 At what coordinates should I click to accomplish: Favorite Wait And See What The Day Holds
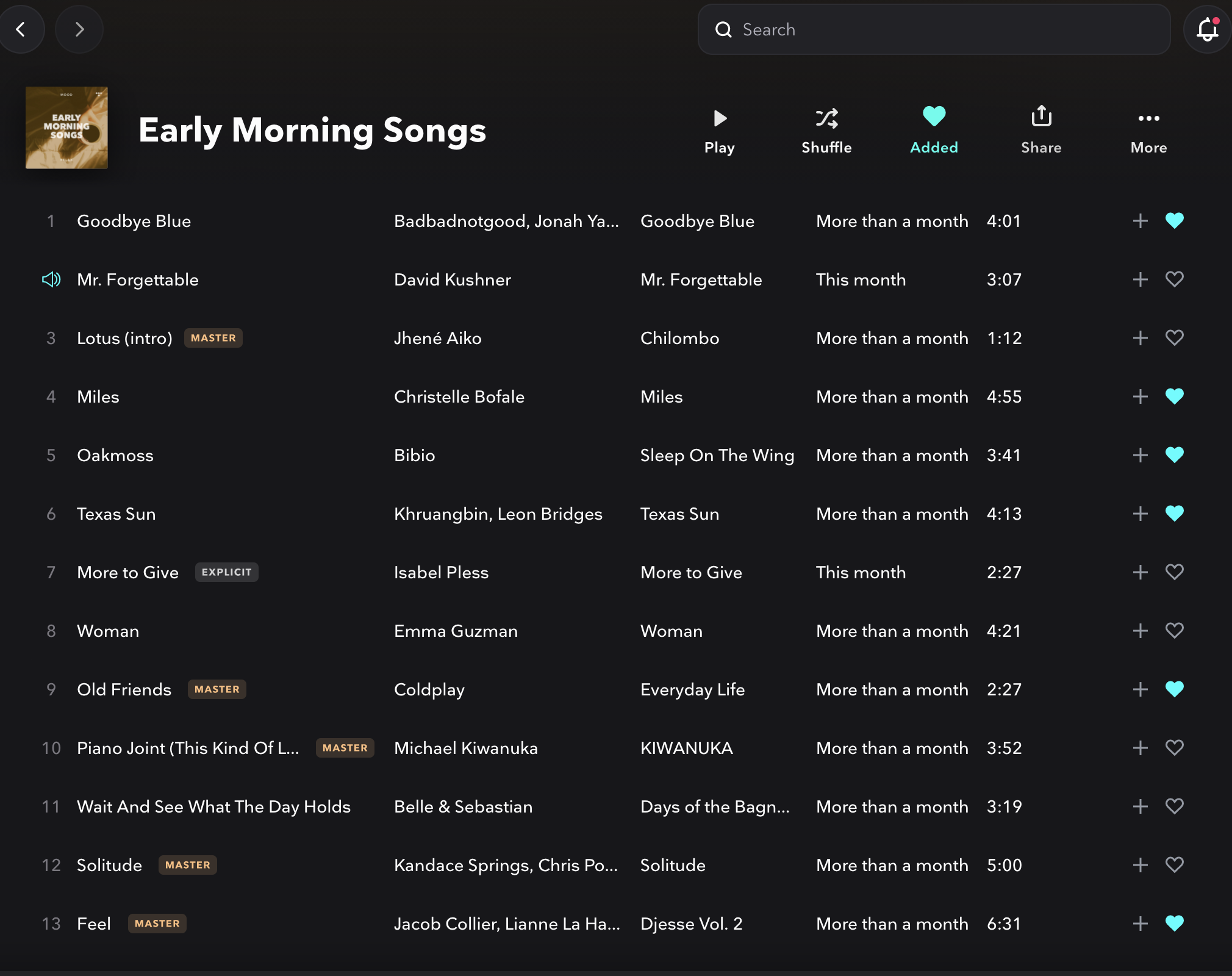coord(1174,806)
